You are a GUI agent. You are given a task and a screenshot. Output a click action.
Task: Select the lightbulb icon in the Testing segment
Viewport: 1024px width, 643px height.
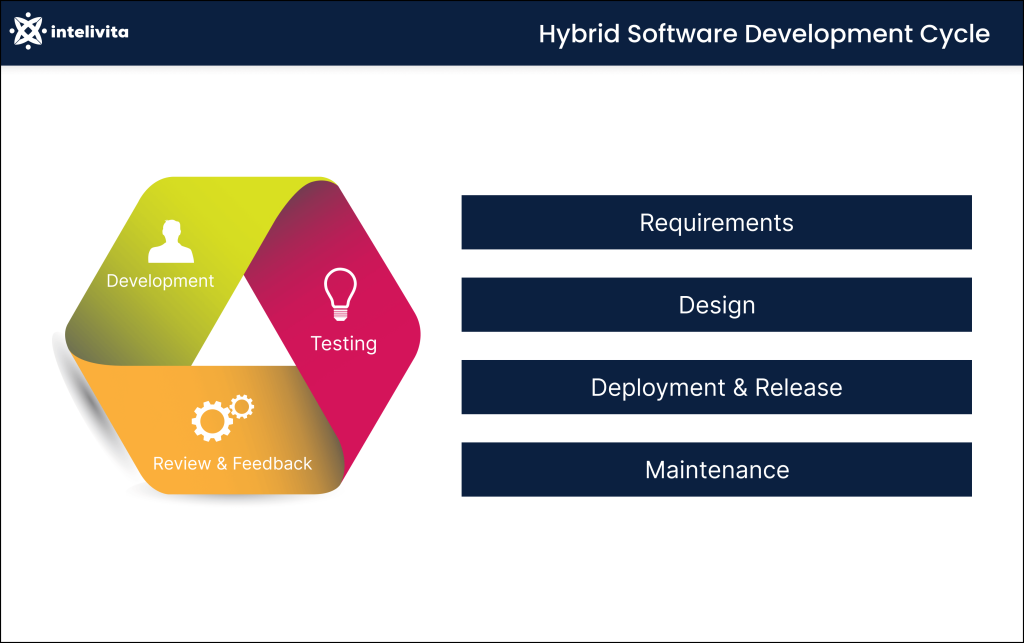click(x=340, y=294)
